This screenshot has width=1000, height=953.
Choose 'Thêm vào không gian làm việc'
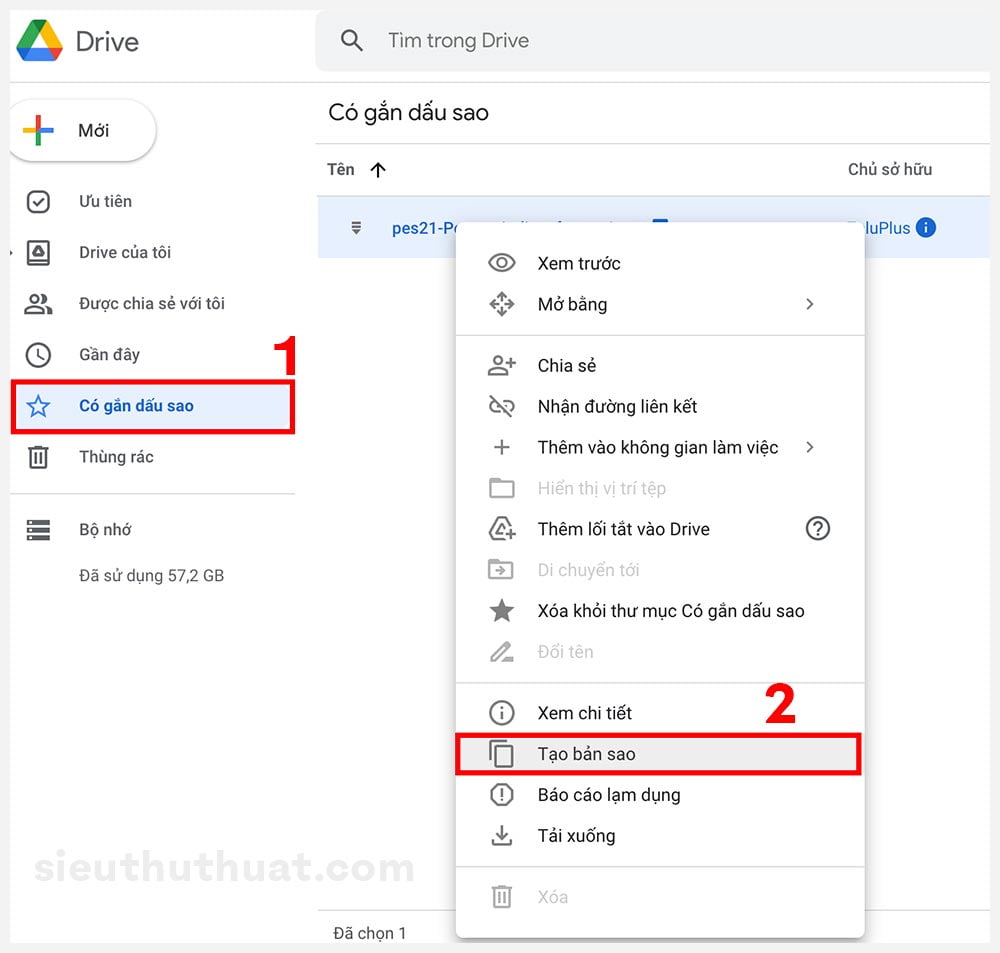pos(660,447)
